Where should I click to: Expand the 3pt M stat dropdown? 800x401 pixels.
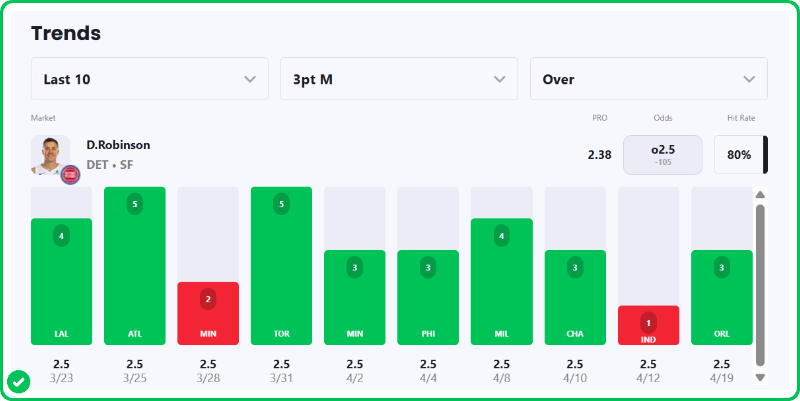pyautogui.click(x=399, y=79)
